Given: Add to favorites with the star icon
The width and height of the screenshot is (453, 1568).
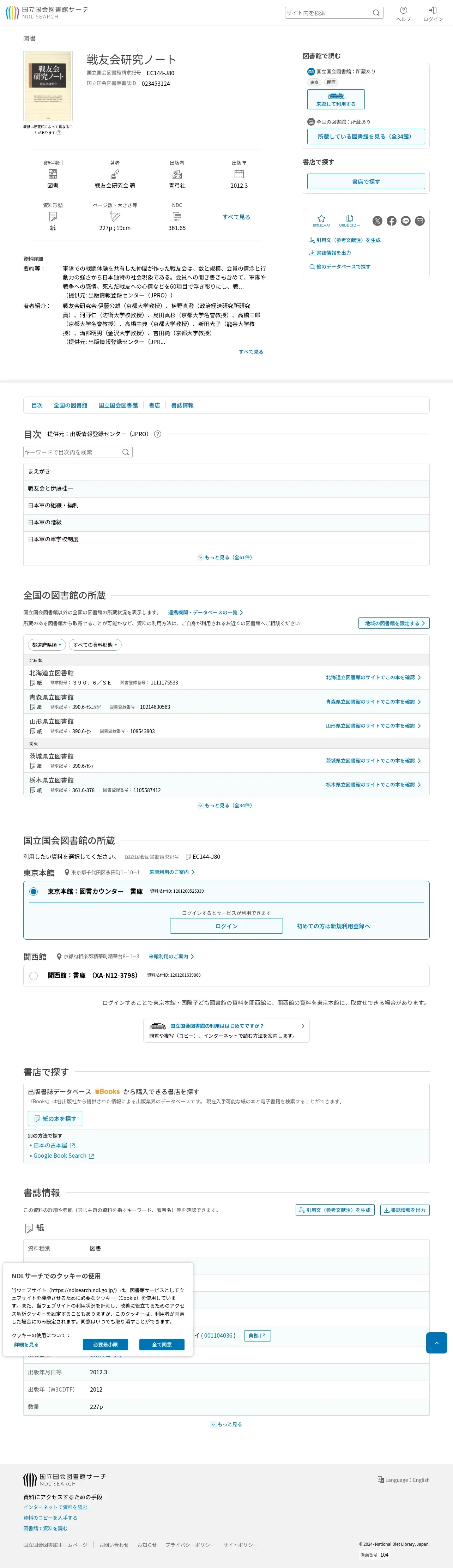Looking at the screenshot, I should click(321, 218).
